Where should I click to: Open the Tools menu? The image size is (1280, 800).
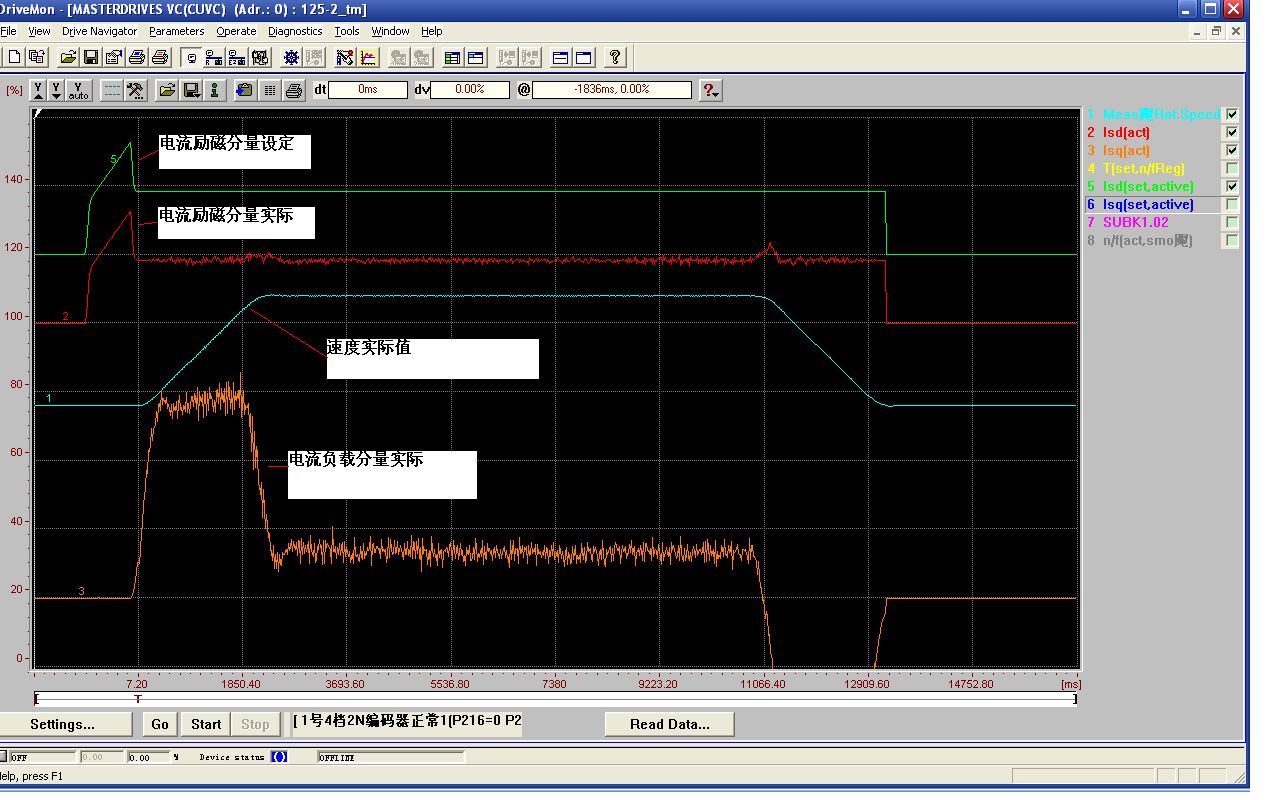click(346, 31)
